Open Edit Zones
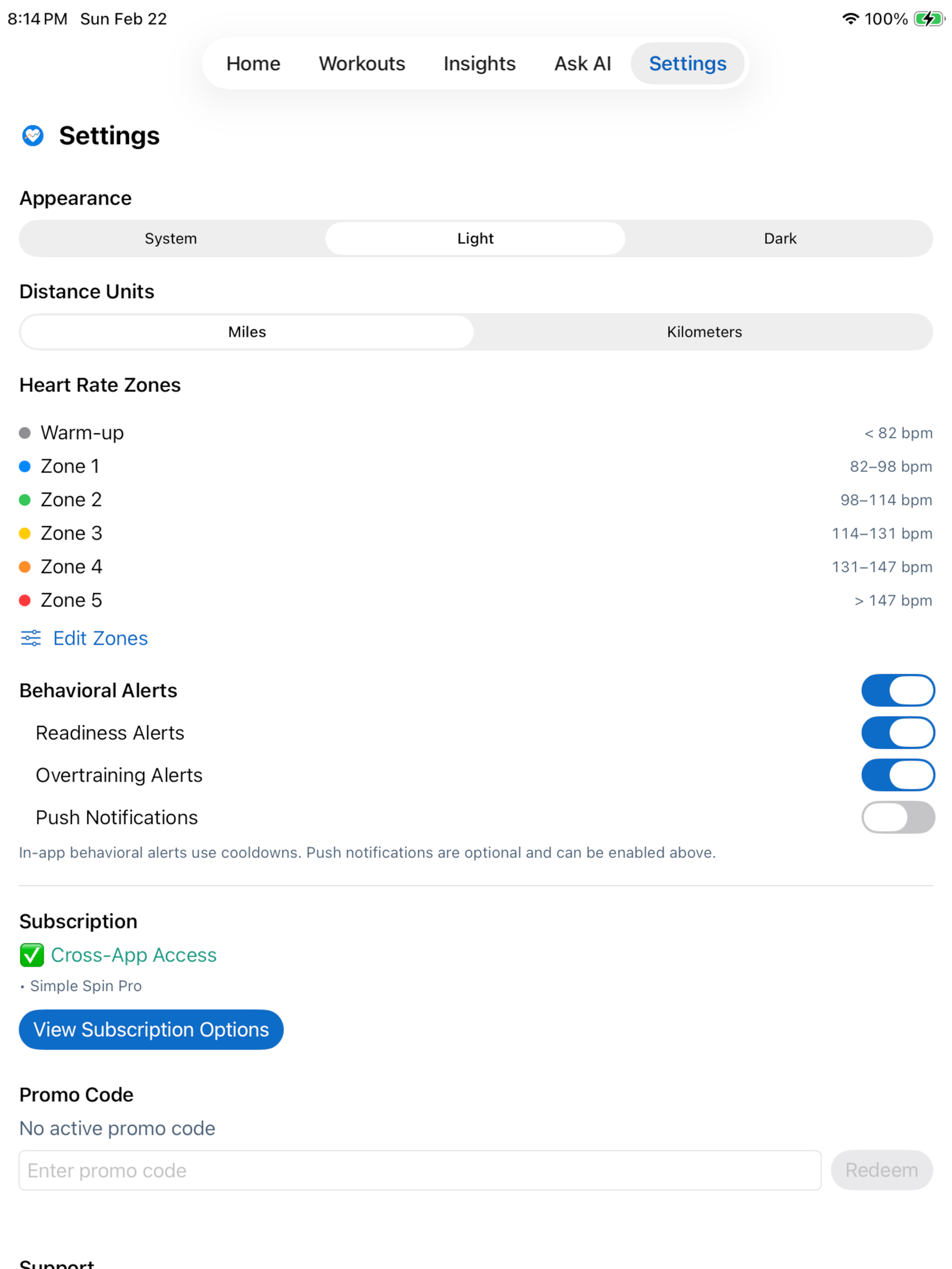The width and height of the screenshot is (952, 1269). pyautogui.click(x=100, y=638)
